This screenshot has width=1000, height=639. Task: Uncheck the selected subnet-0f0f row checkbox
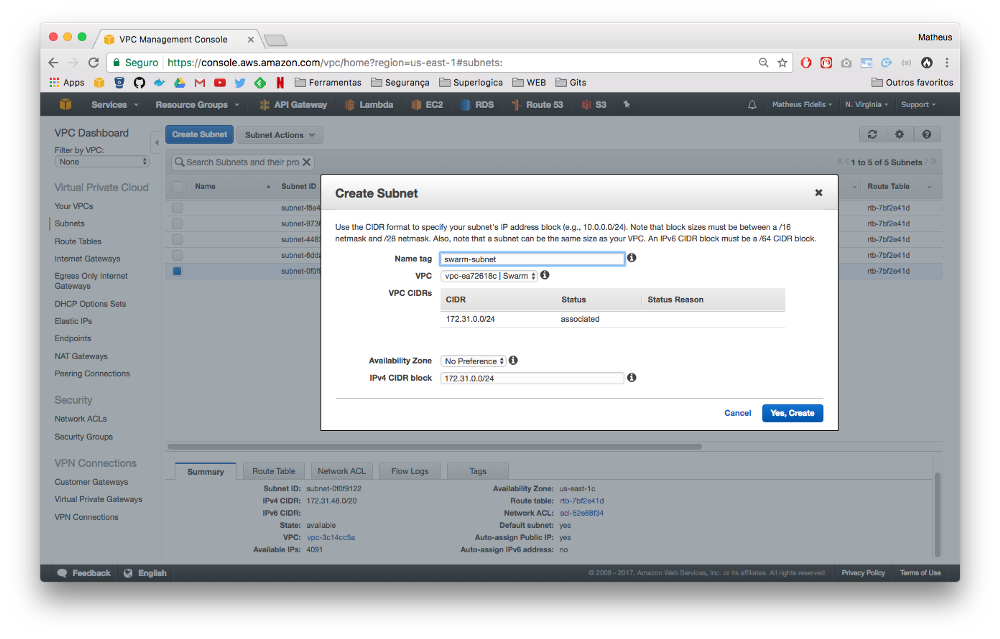[x=177, y=271]
